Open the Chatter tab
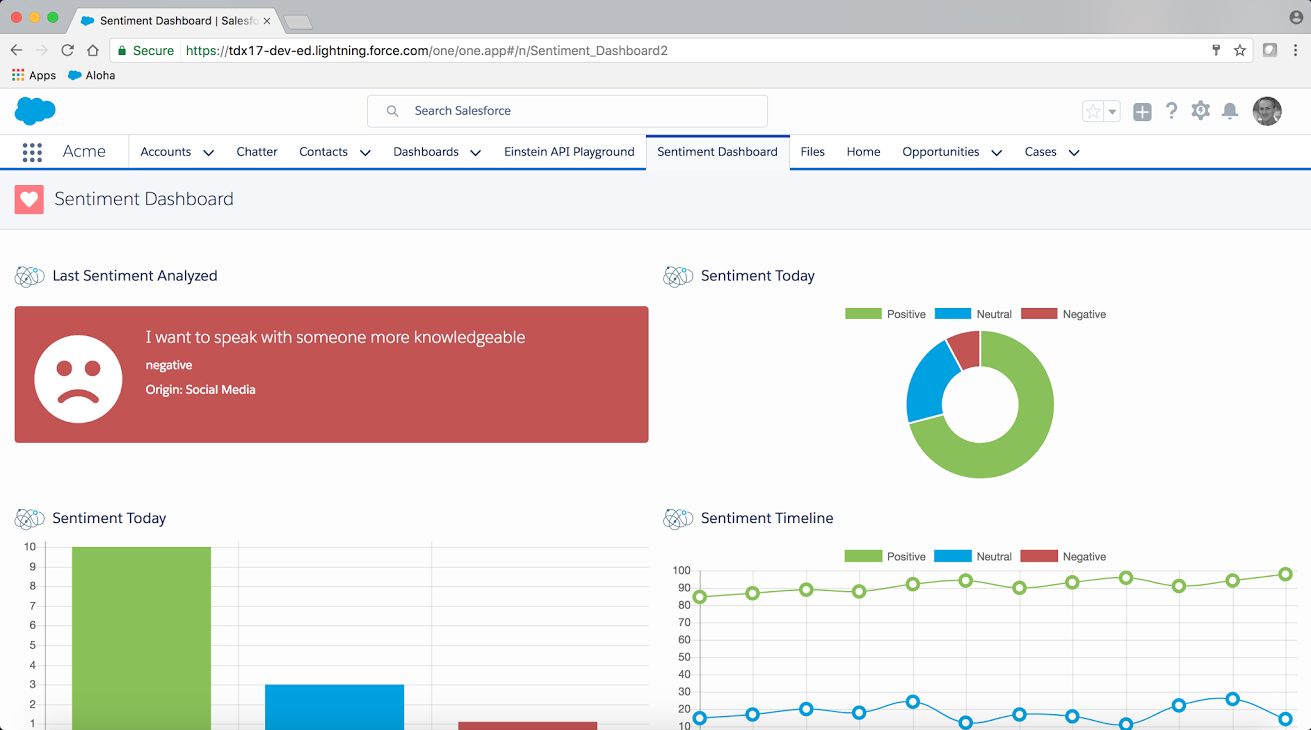Viewport: 1311px width, 730px height. click(257, 152)
